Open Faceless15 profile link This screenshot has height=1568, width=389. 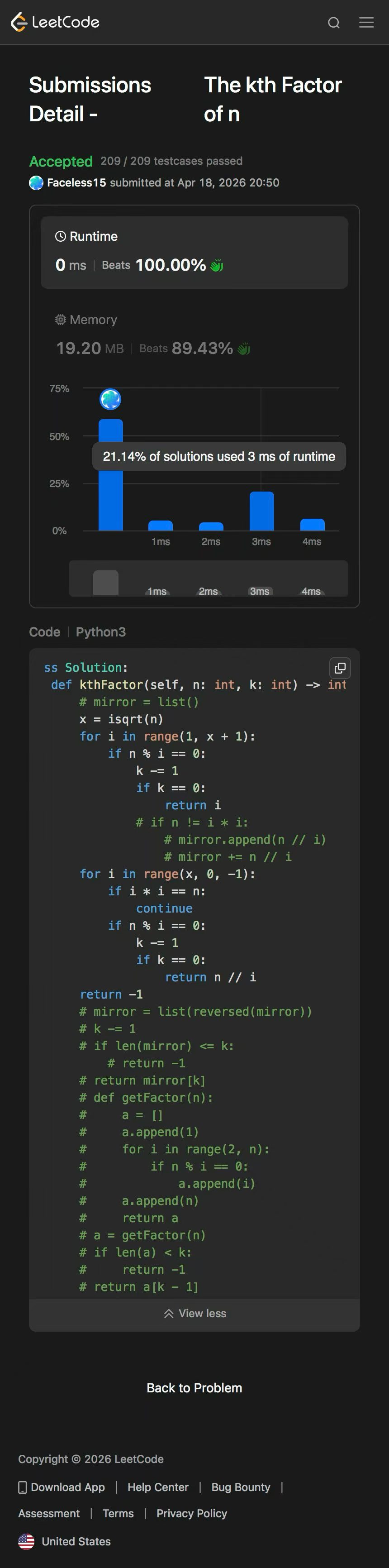click(x=76, y=182)
